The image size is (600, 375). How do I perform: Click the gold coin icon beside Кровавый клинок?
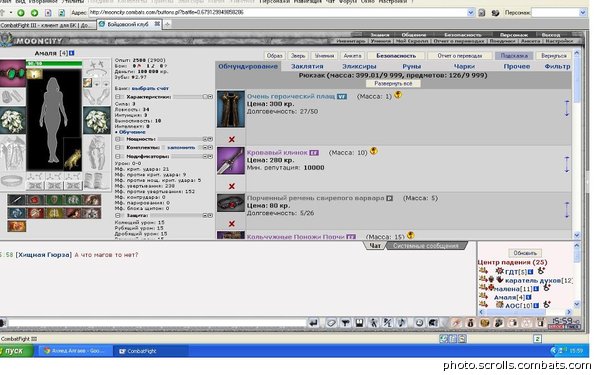(374, 151)
